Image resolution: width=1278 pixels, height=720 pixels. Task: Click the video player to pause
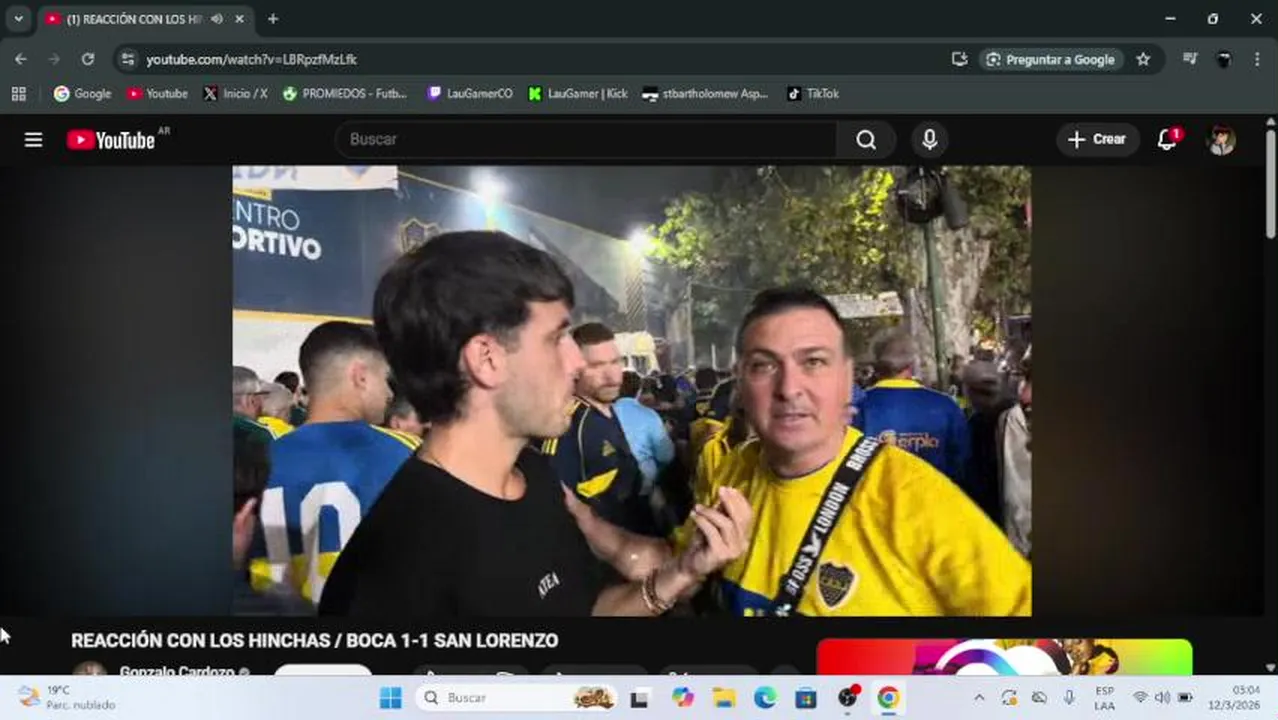[x=632, y=390]
